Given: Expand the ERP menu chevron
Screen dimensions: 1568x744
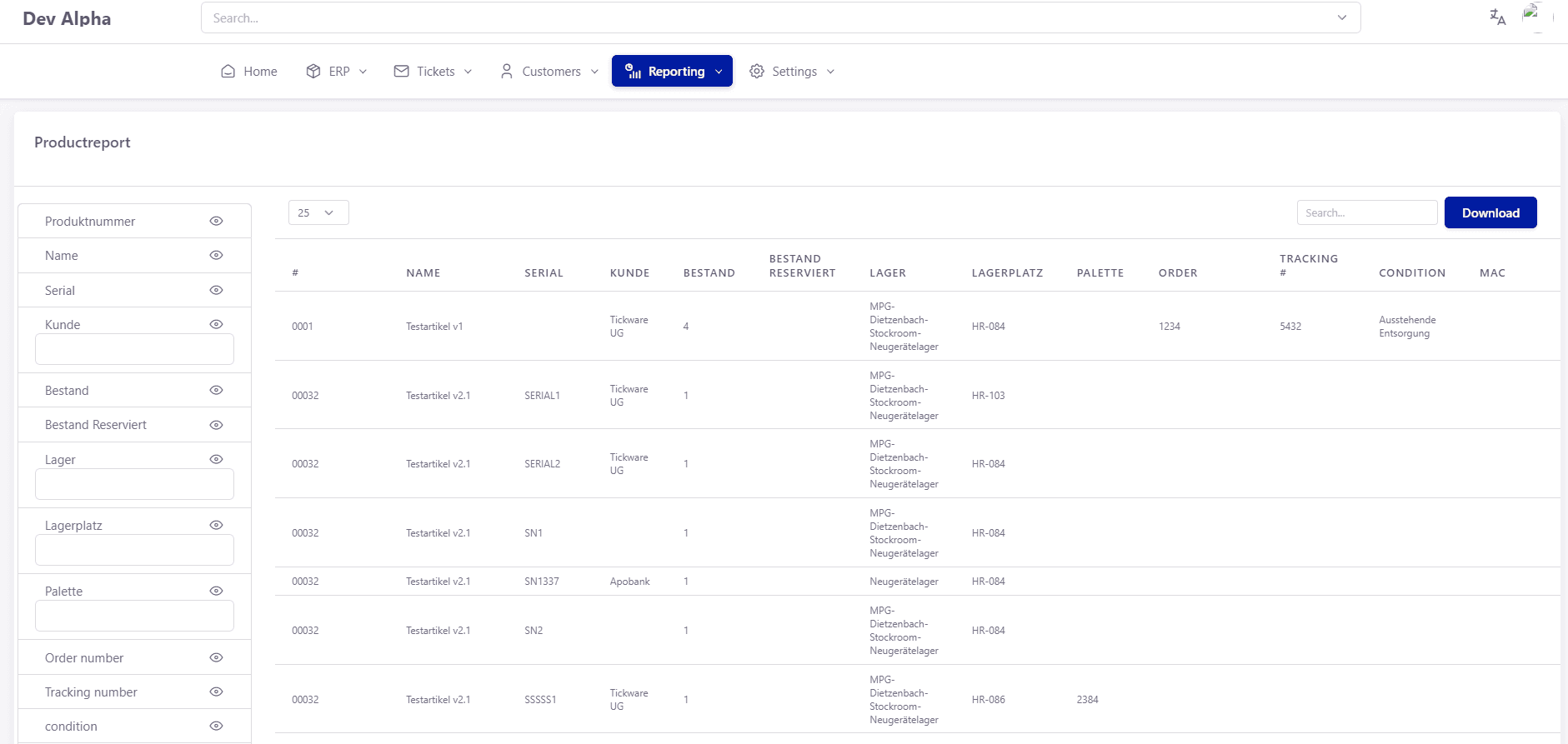Looking at the screenshot, I should tap(363, 72).
